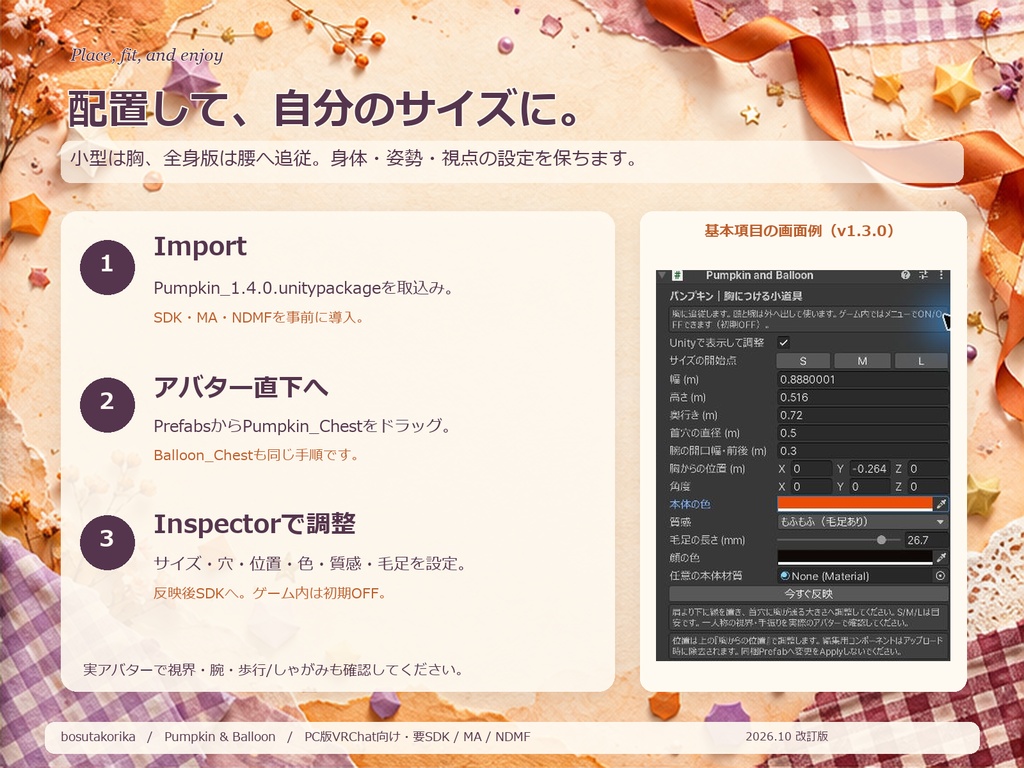Click the 首穴の直径 field showing 0.5

[862, 433]
